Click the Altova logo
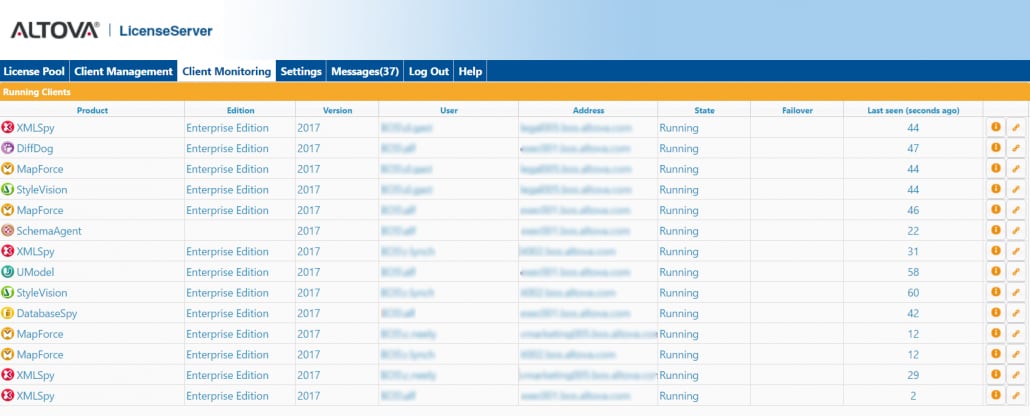 (x=55, y=30)
